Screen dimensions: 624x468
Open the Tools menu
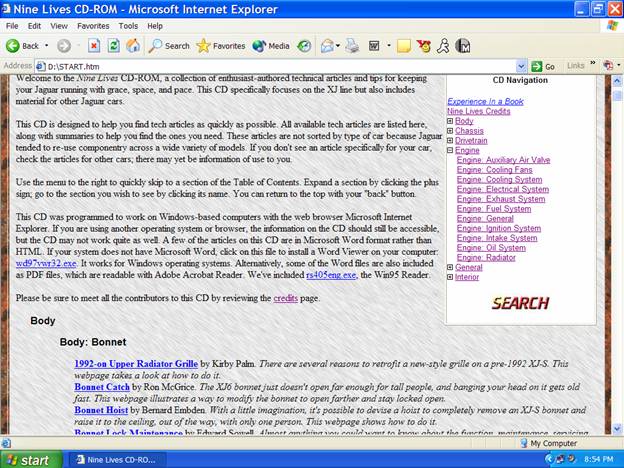point(128,26)
